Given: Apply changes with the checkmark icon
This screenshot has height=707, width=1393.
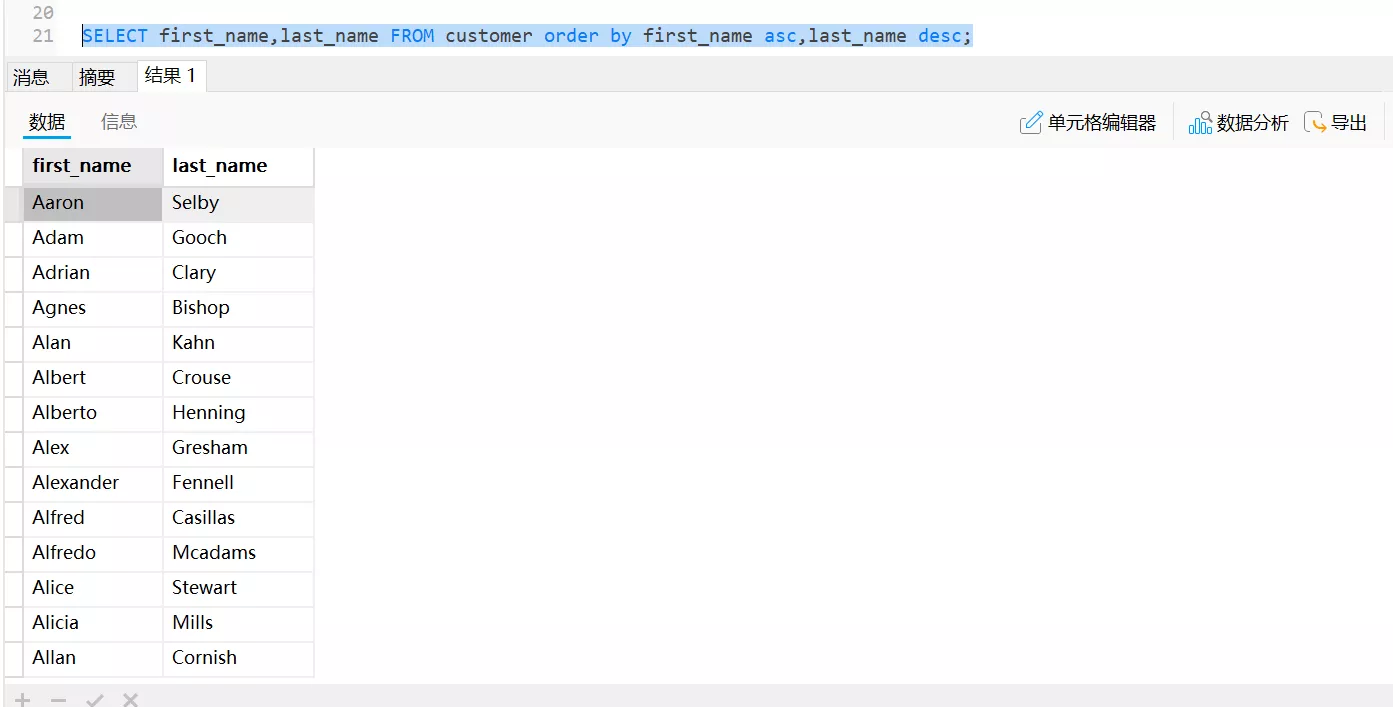Looking at the screenshot, I should [95, 699].
